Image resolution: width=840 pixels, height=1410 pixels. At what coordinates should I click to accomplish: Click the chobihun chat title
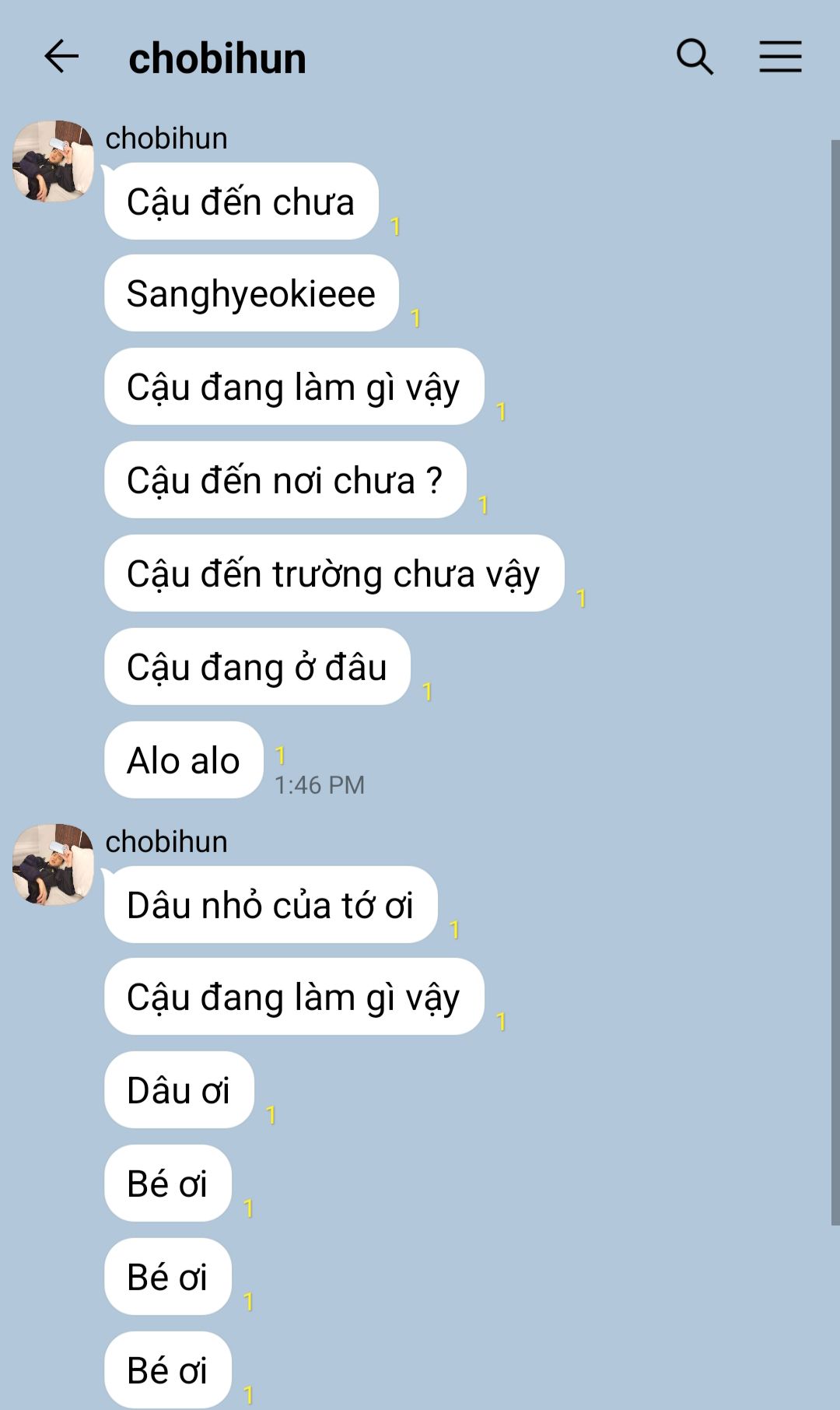pos(217,58)
